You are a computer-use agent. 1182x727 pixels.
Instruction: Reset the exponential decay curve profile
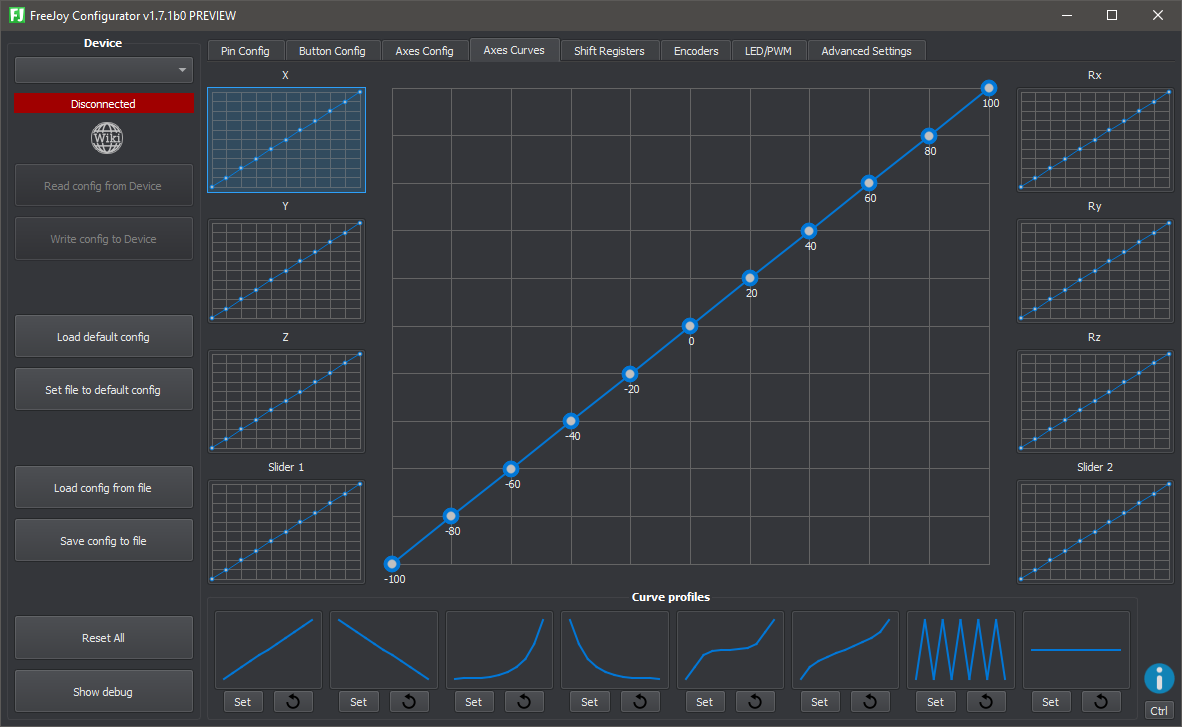click(640, 702)
